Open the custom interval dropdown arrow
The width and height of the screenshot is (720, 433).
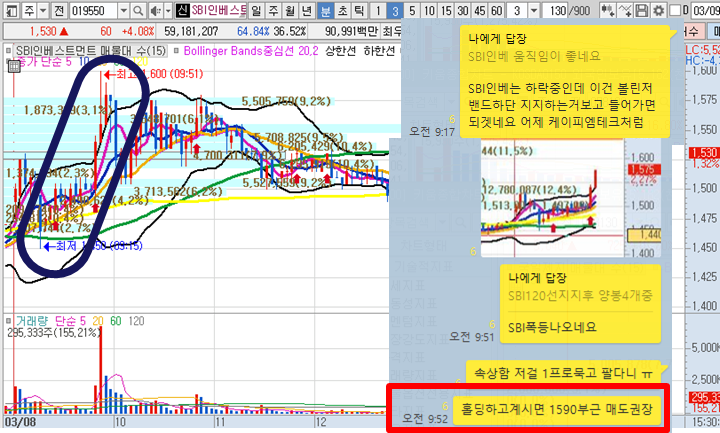coord(534,10)
